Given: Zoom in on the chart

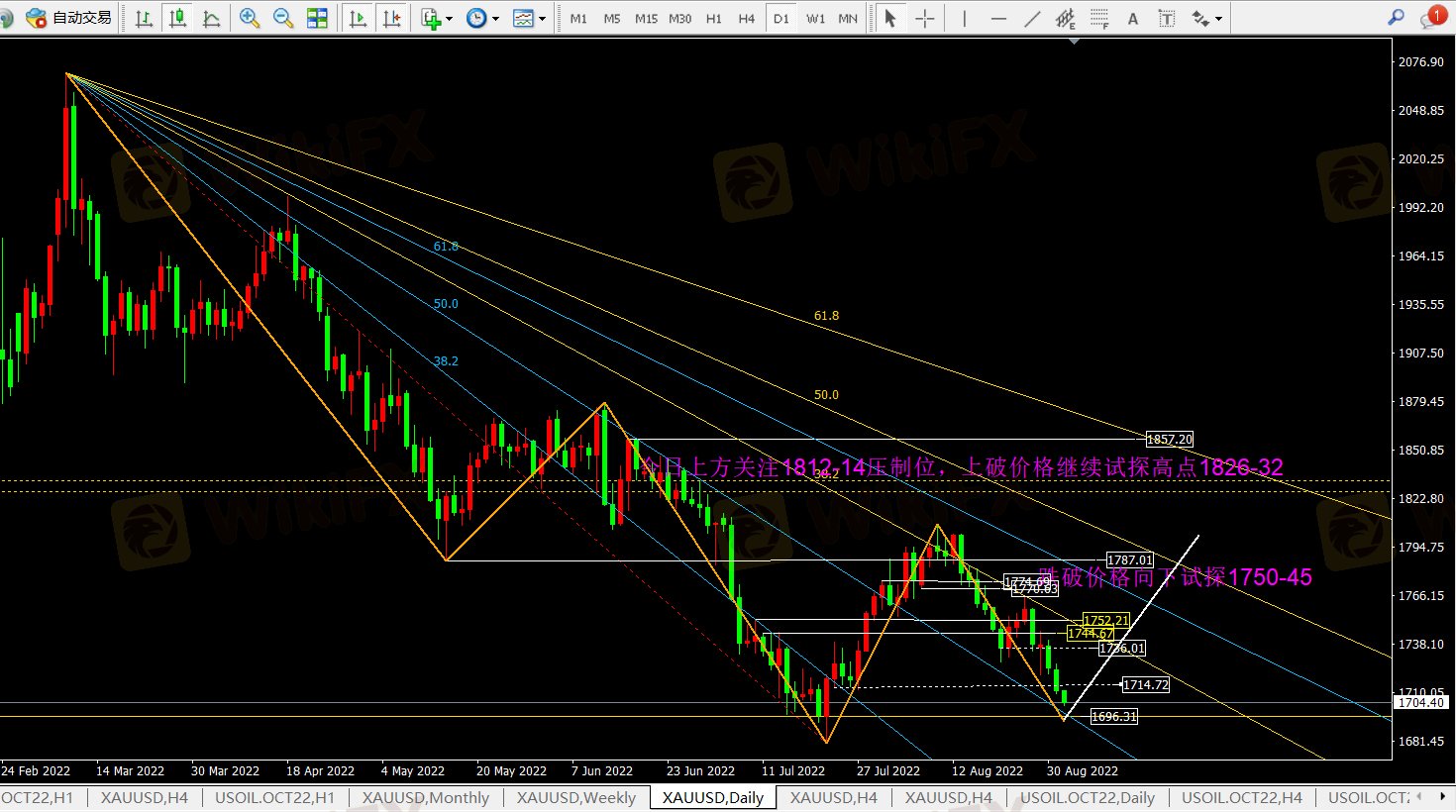Looking at the screenshot, I should pyautogui.click(x=250, y=18).
